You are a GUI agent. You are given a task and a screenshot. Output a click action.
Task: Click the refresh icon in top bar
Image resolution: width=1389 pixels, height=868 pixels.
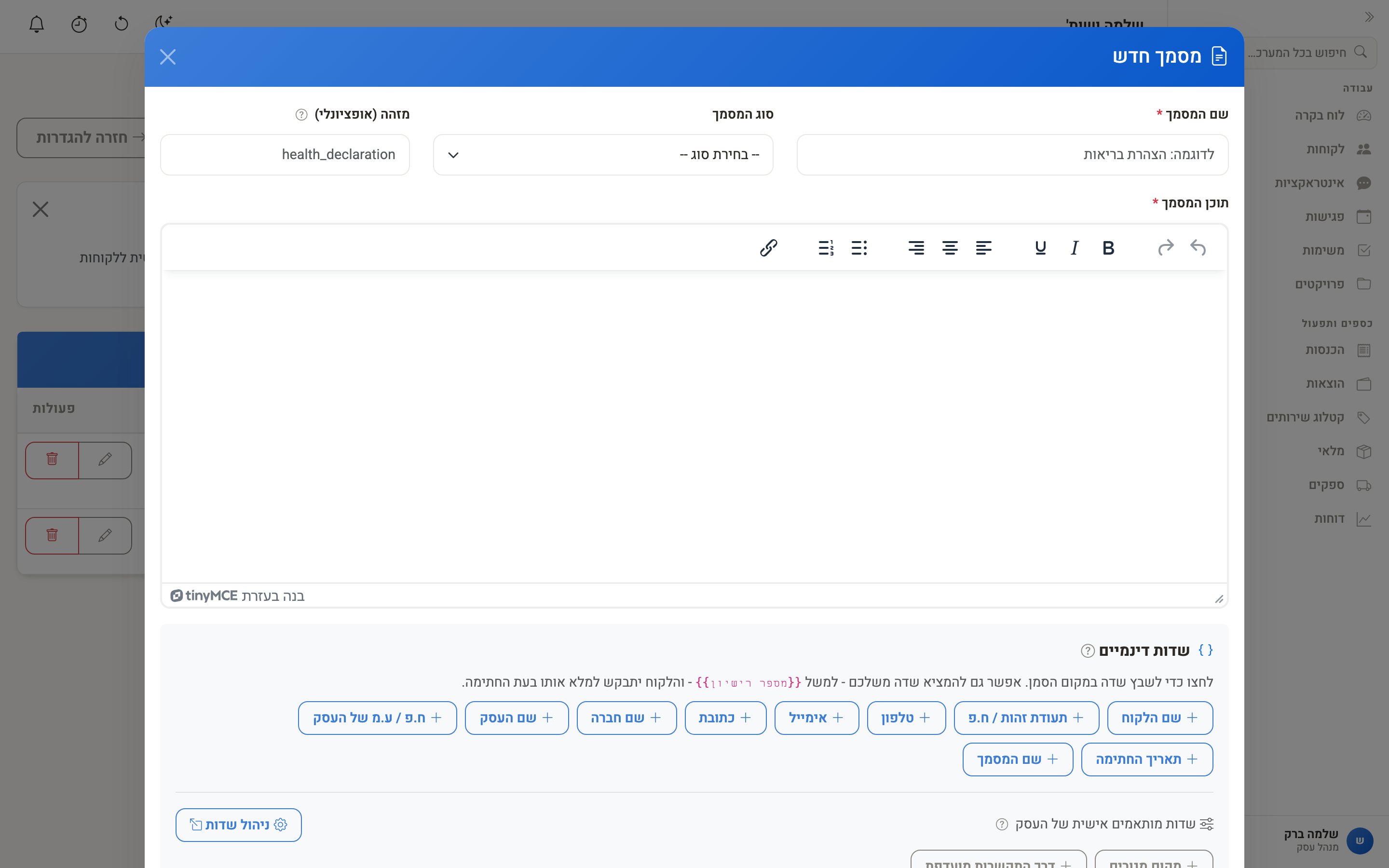tap(121, 24)
